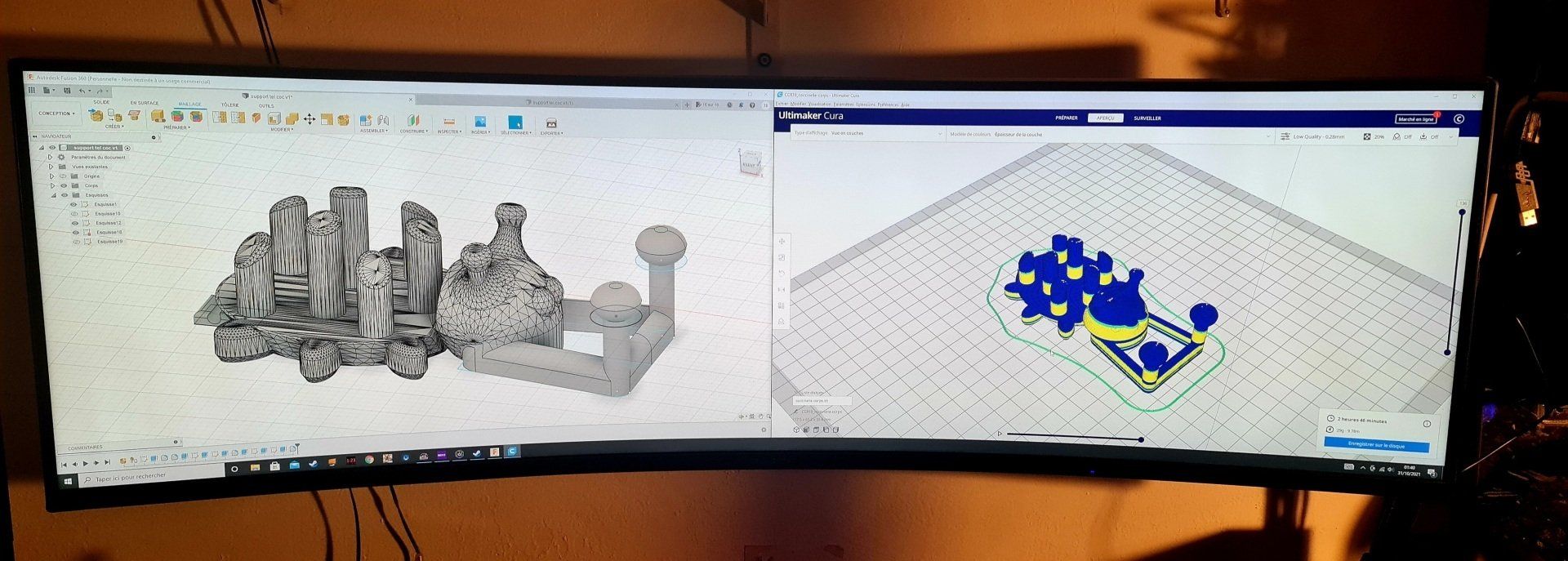Switch to Tôlerie ribbon tab
This screenshot has width=1568, height=561.
coord(230,105)
